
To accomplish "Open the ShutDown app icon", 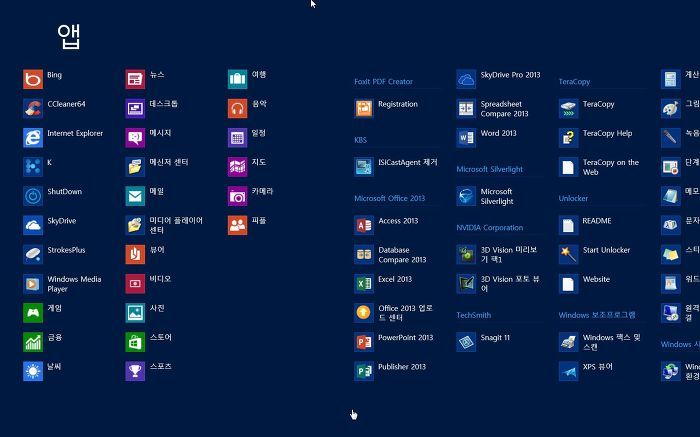I will 33,196.
